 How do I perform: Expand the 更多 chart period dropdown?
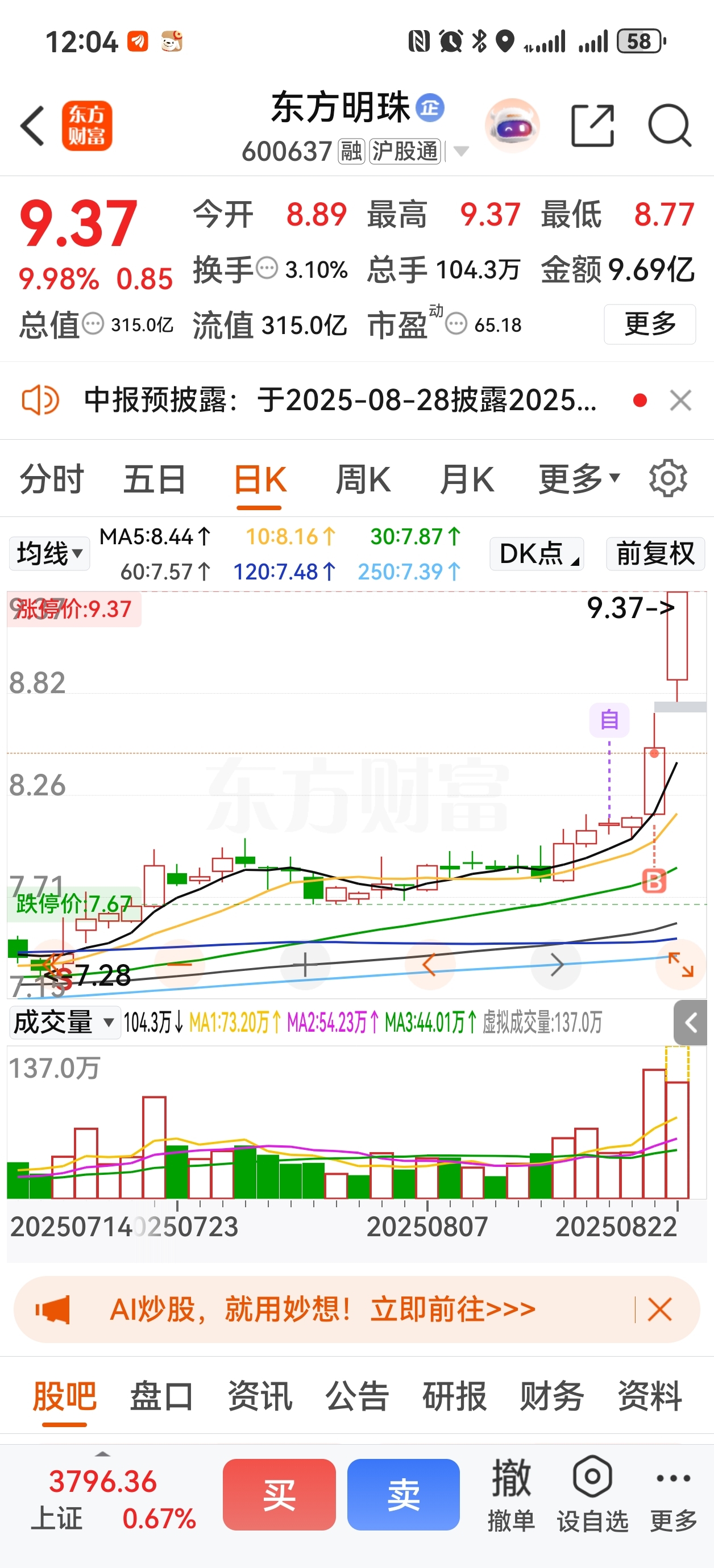(x=579, y=479)
